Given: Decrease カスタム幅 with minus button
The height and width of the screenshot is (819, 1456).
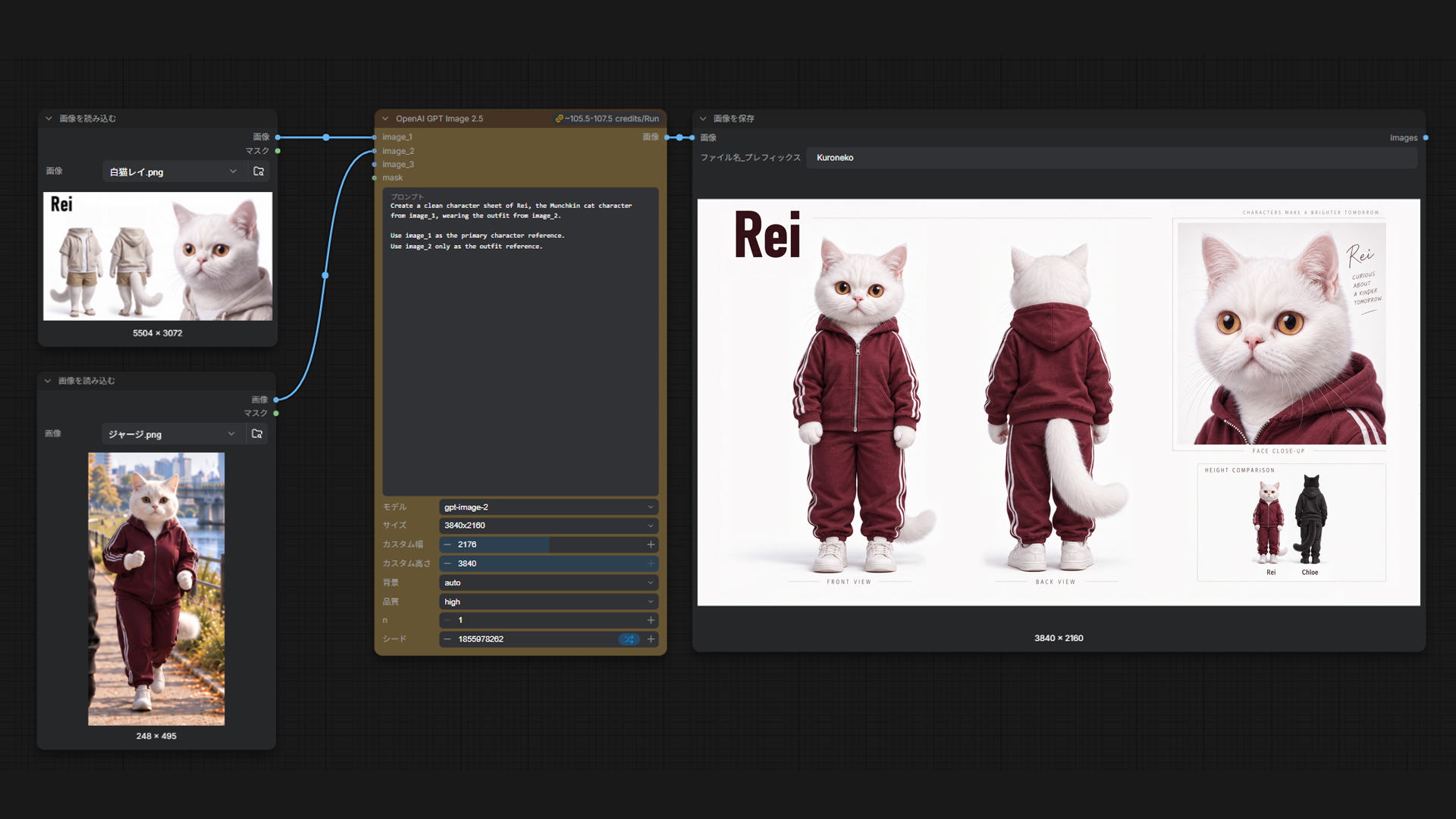Looking at the screenshot, I should [447, 544].
